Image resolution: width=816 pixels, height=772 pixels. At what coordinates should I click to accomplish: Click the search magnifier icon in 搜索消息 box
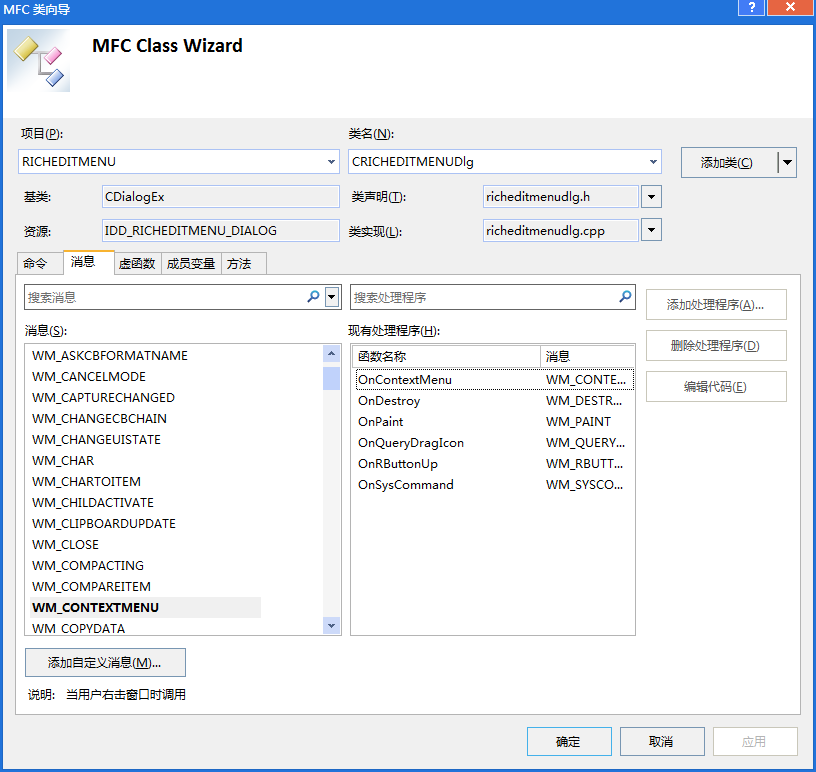point(313,297)
